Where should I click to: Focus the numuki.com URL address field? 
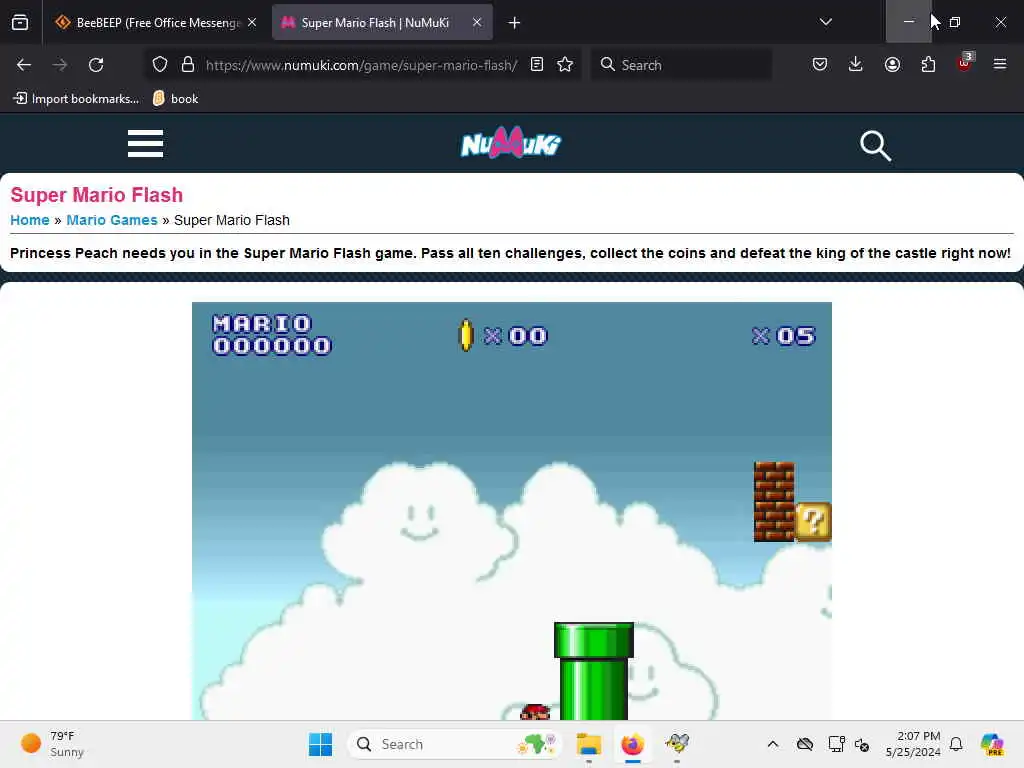(361, 65)
